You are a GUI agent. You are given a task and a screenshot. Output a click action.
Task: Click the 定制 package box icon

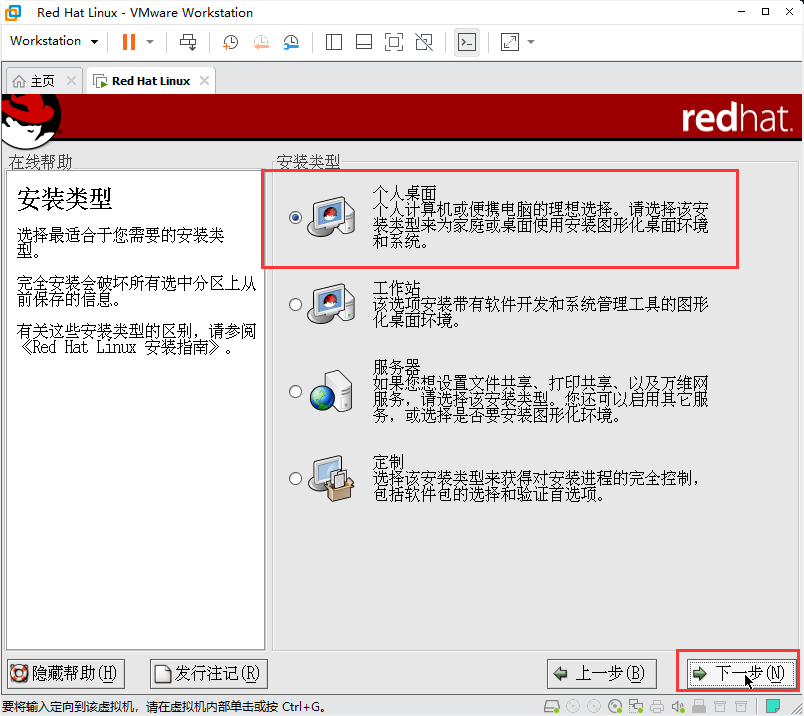pyautogui.click(x=331, y=478)
